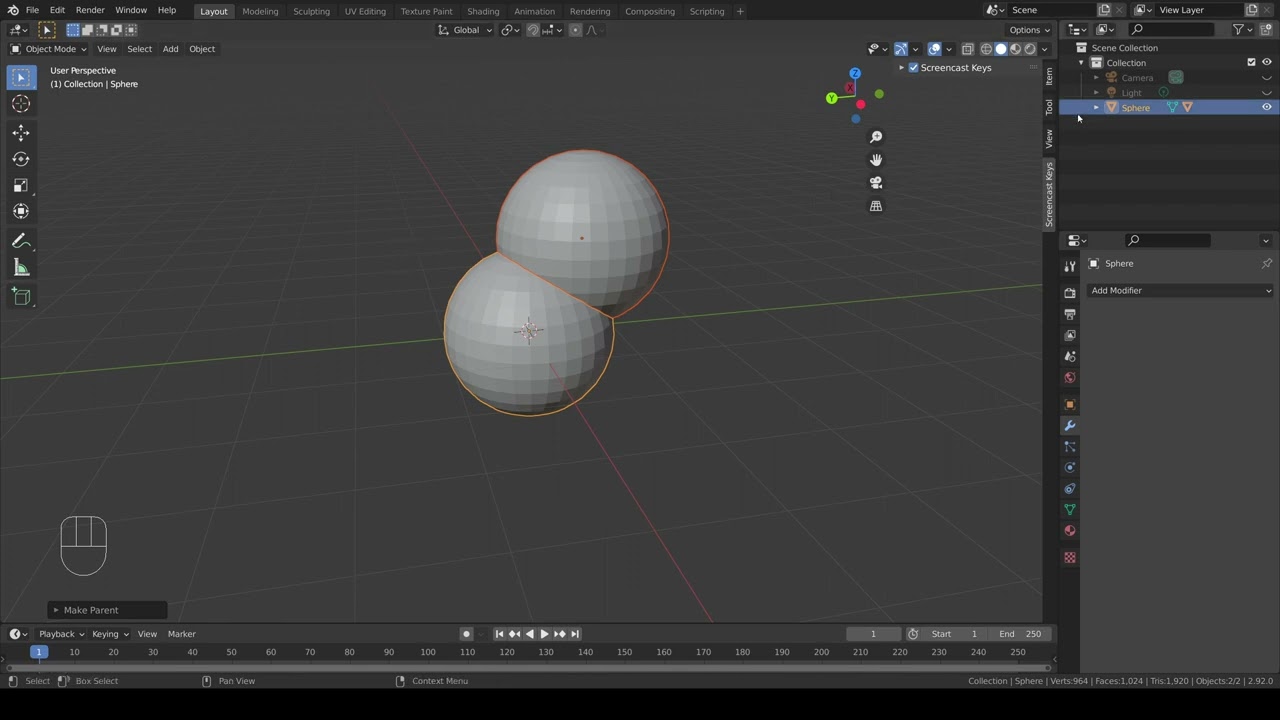Viewport: 1280px width, 720px height.
Task: Open Object Data properties tab
Action: click(x=1070, y=509)
